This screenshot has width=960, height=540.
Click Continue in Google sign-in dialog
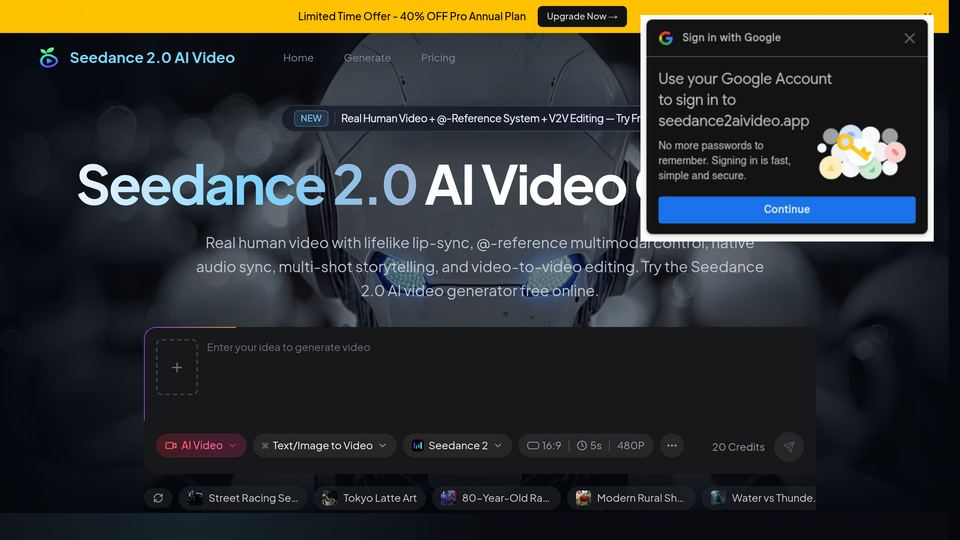pos(787,209)
